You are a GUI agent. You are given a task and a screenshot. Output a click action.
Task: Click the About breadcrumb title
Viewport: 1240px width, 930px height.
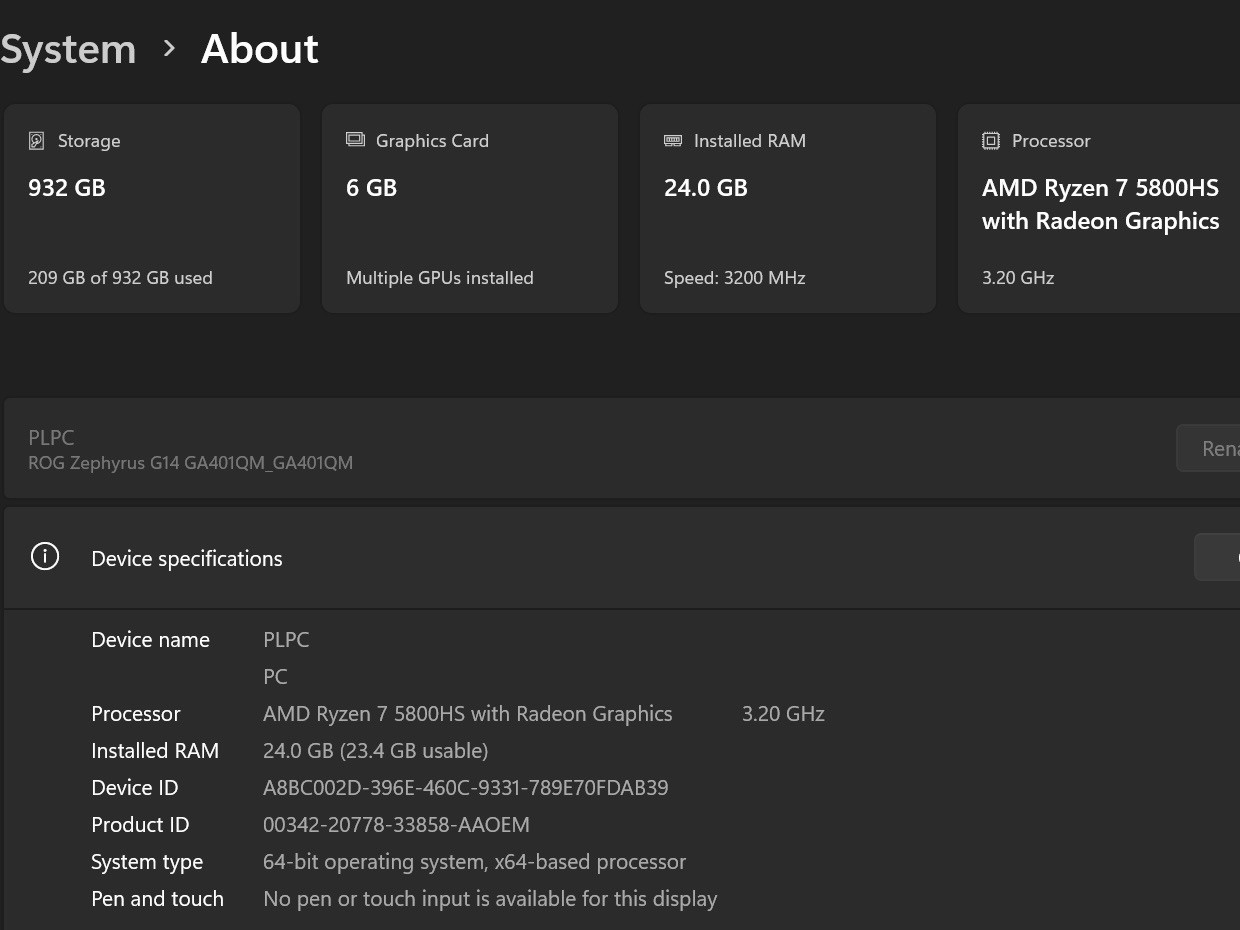260,49
